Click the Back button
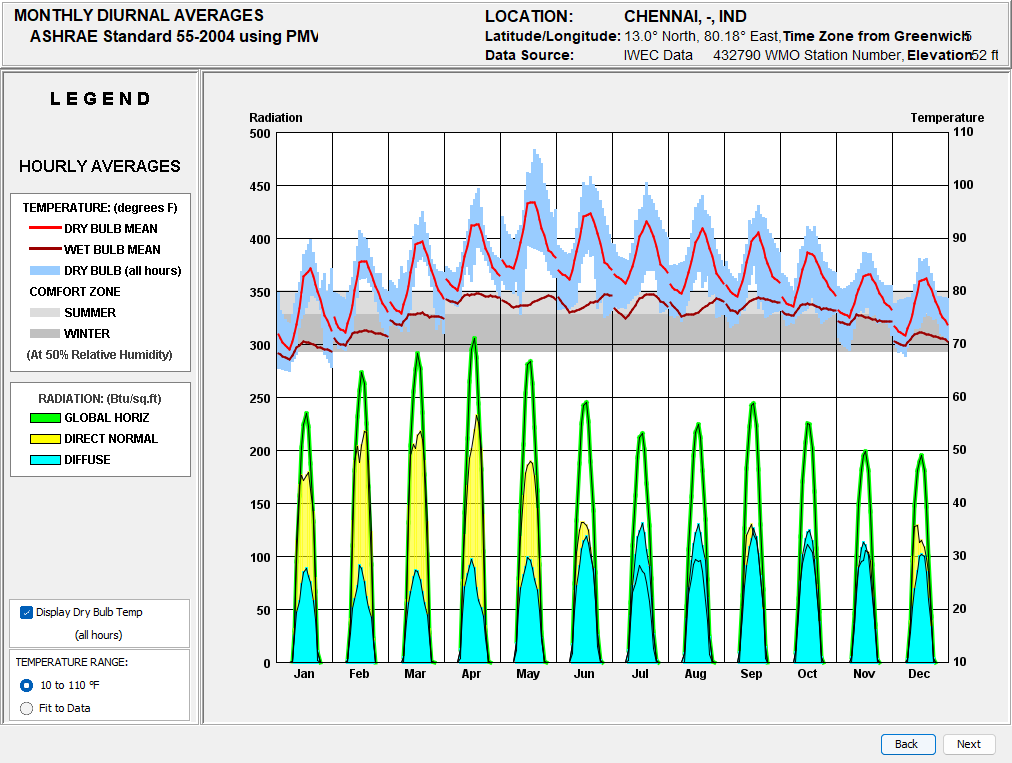Image resolution: width=1012 pixels, height=763 pixels. (x=908, y=744)
